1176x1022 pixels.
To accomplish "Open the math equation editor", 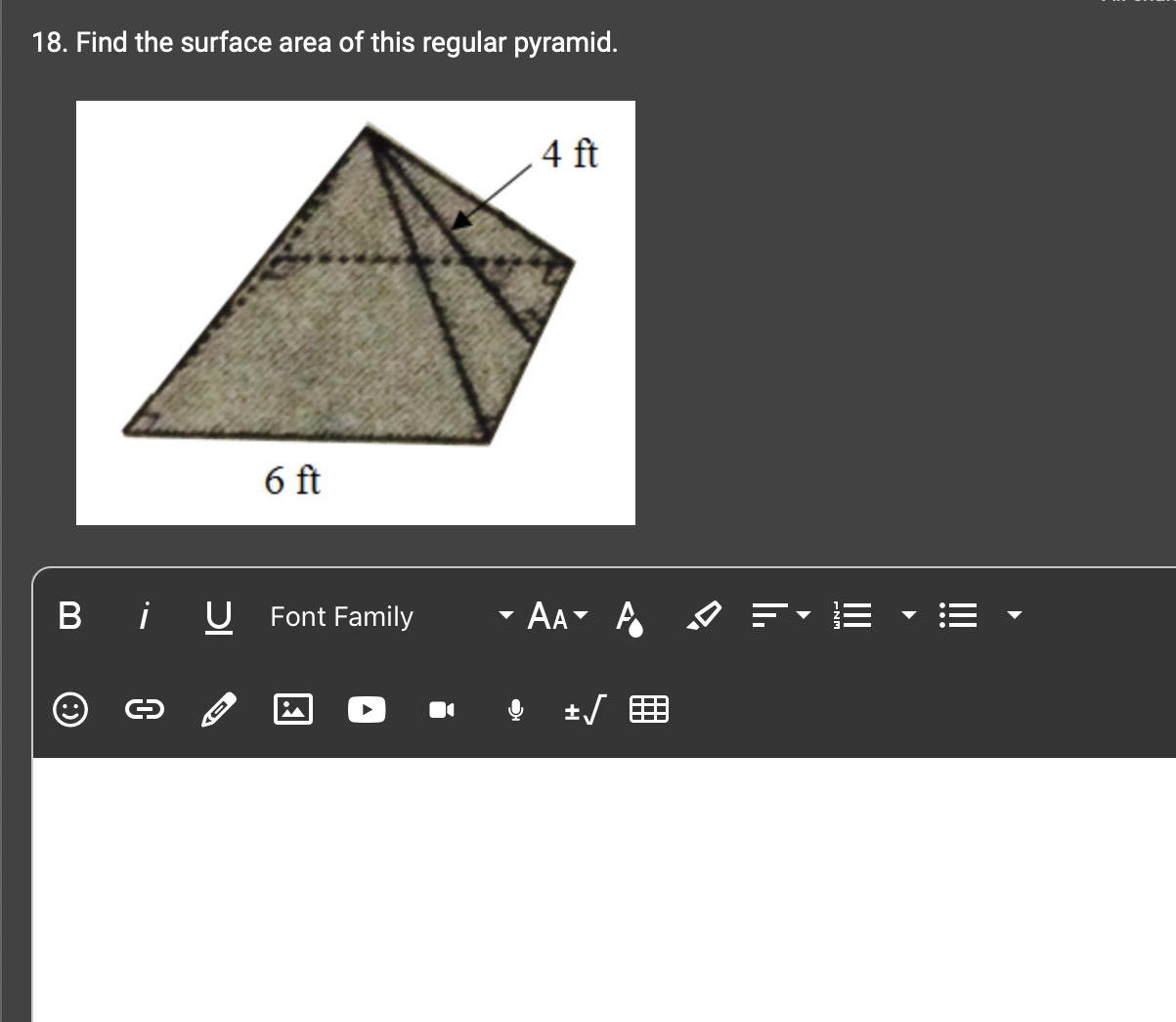I will coord(583,710).
